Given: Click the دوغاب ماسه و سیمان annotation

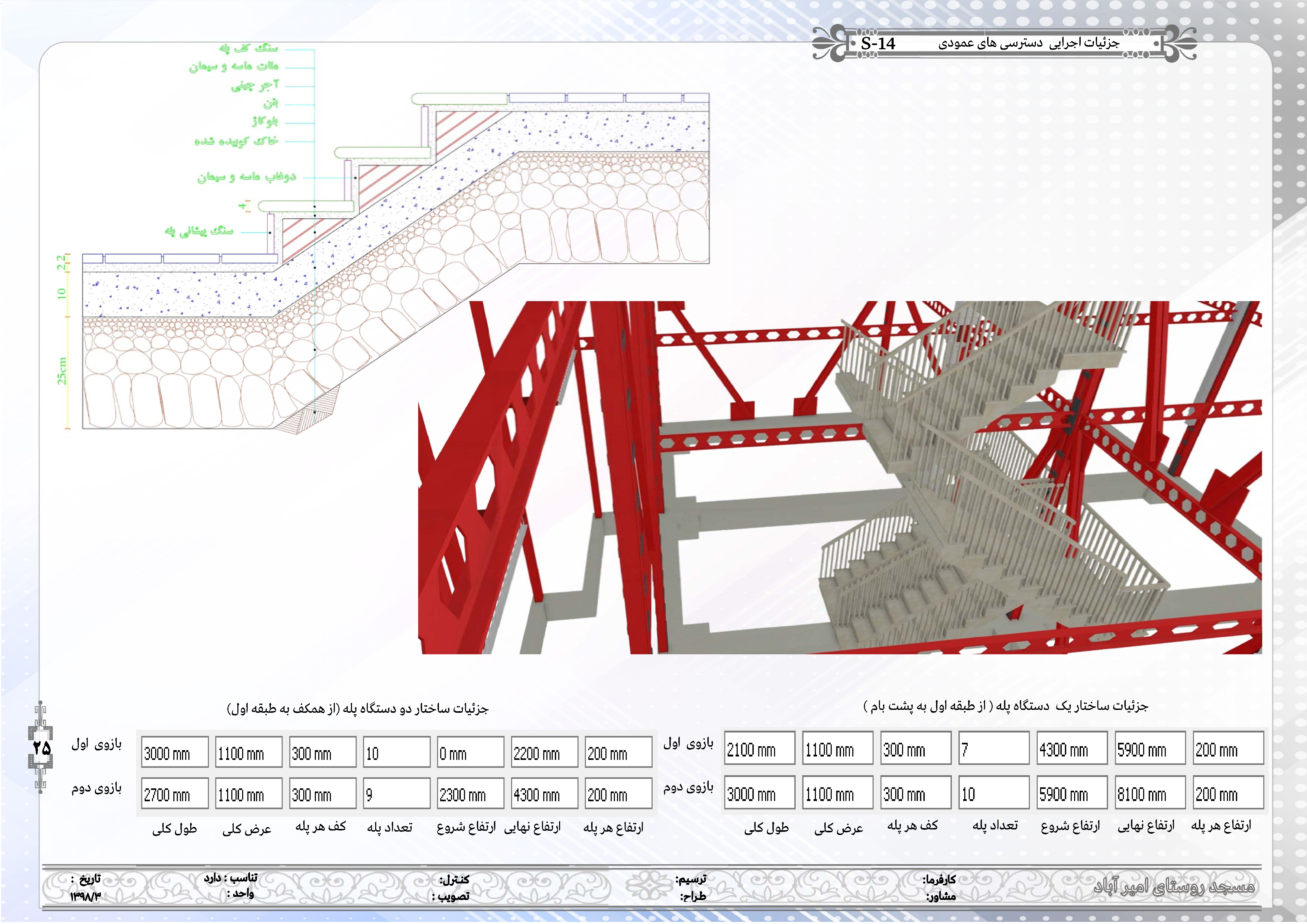Looking at the screenshot, I should (247, 177).
